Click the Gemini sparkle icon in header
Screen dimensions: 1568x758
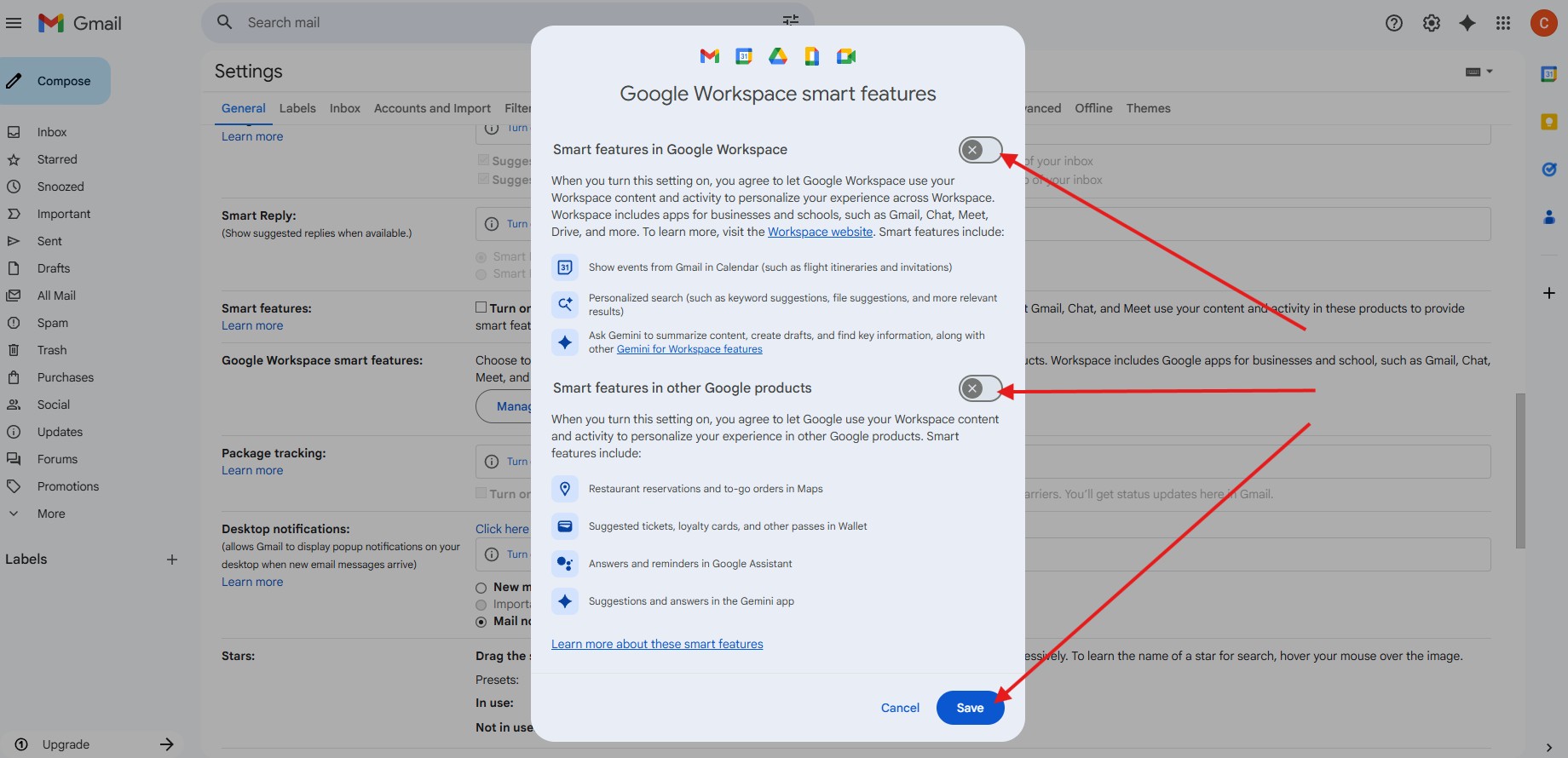coord(1467,23)
